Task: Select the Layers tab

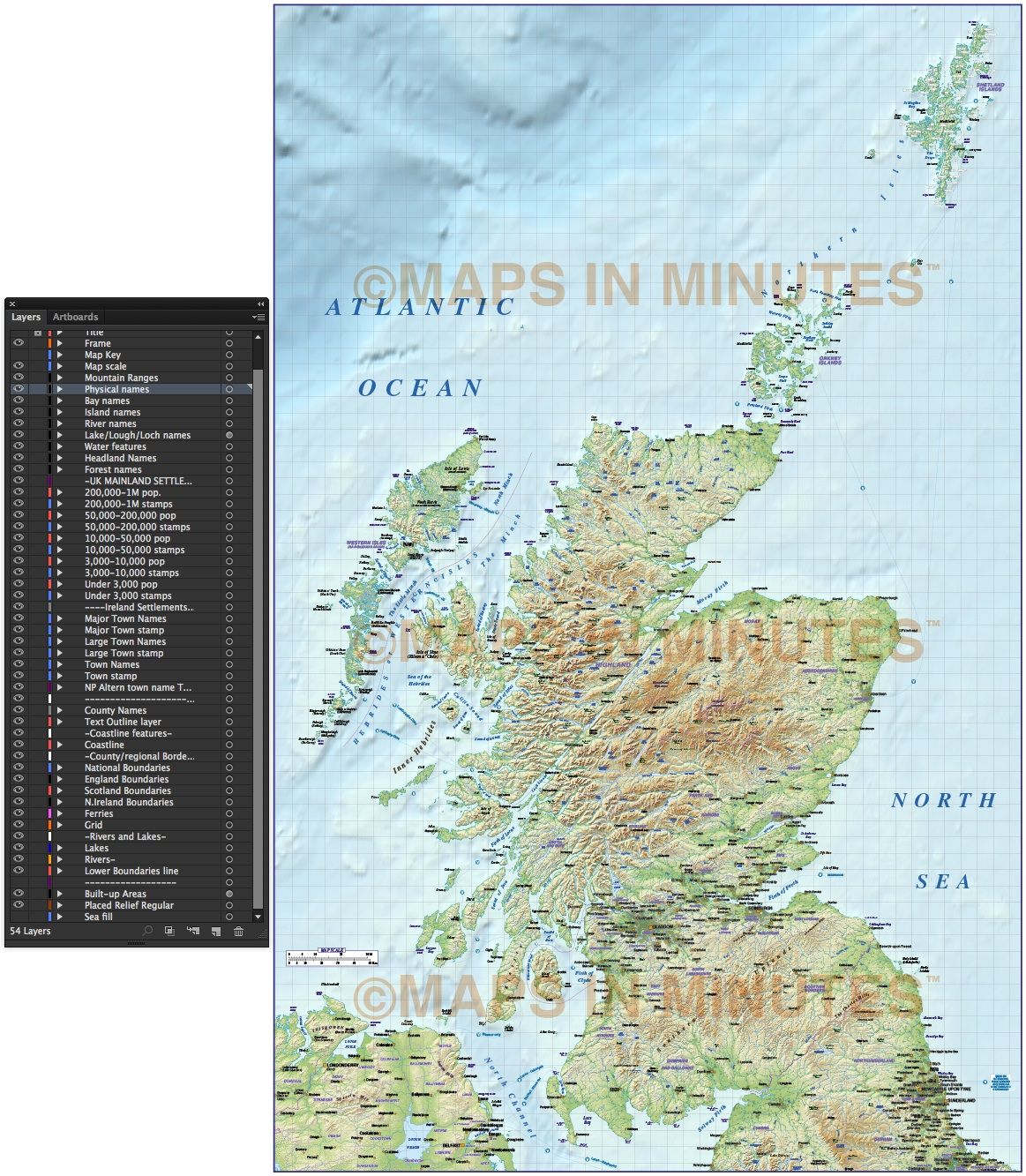Action: coord(26,317)
